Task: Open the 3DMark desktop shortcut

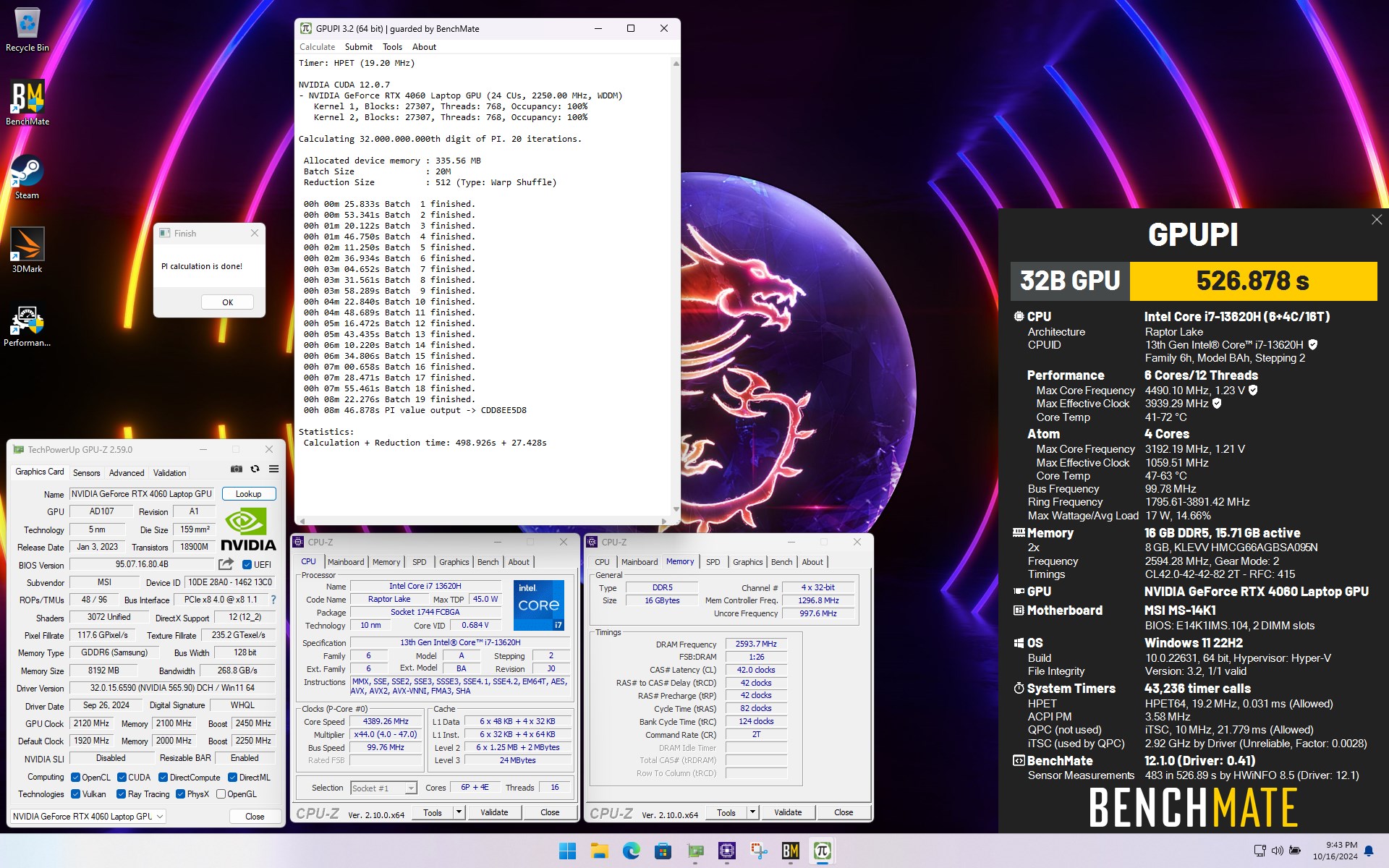Action: pos(27,250)
